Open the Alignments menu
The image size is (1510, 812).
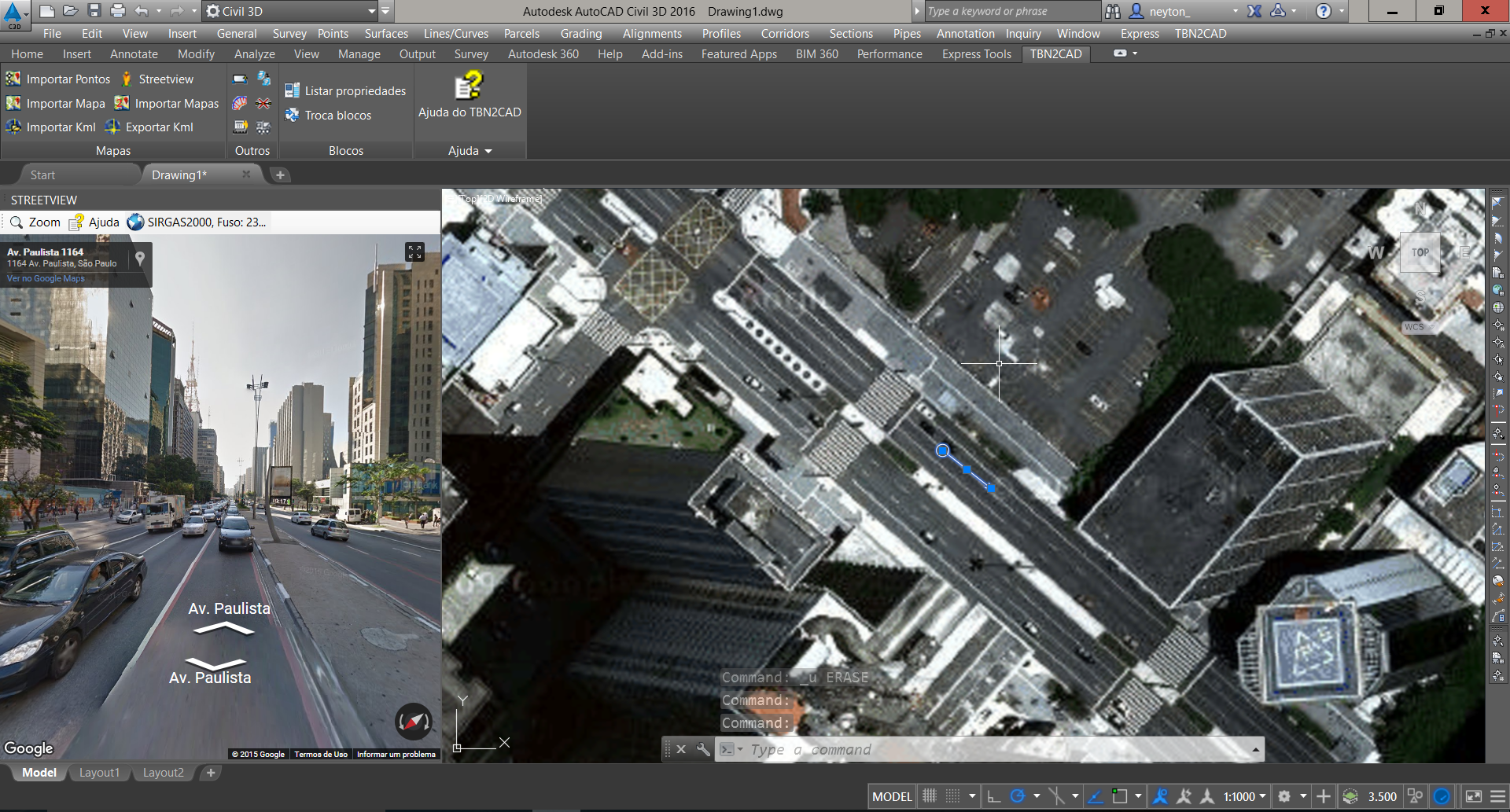tap(651, 34)
